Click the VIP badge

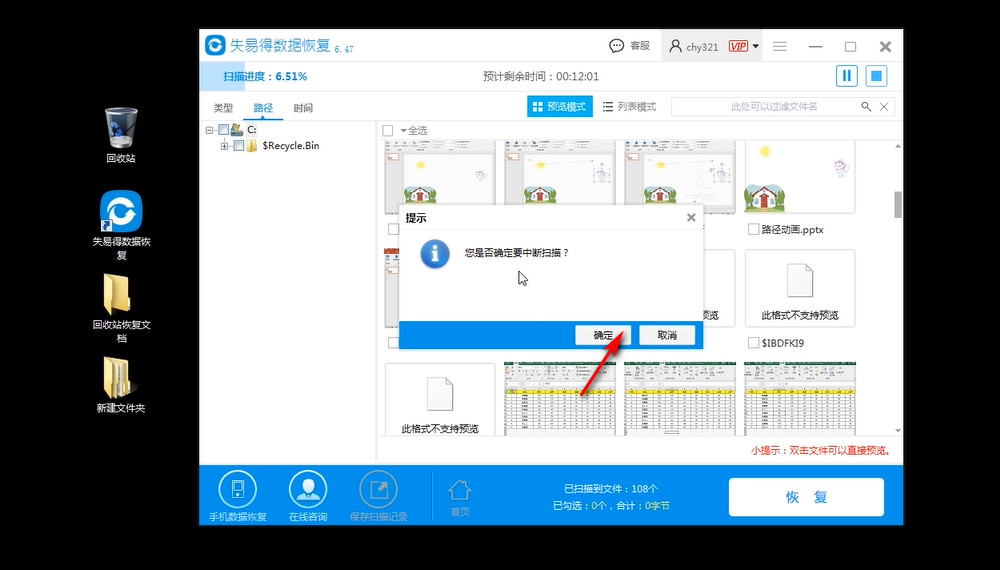[x=738, y=46]
